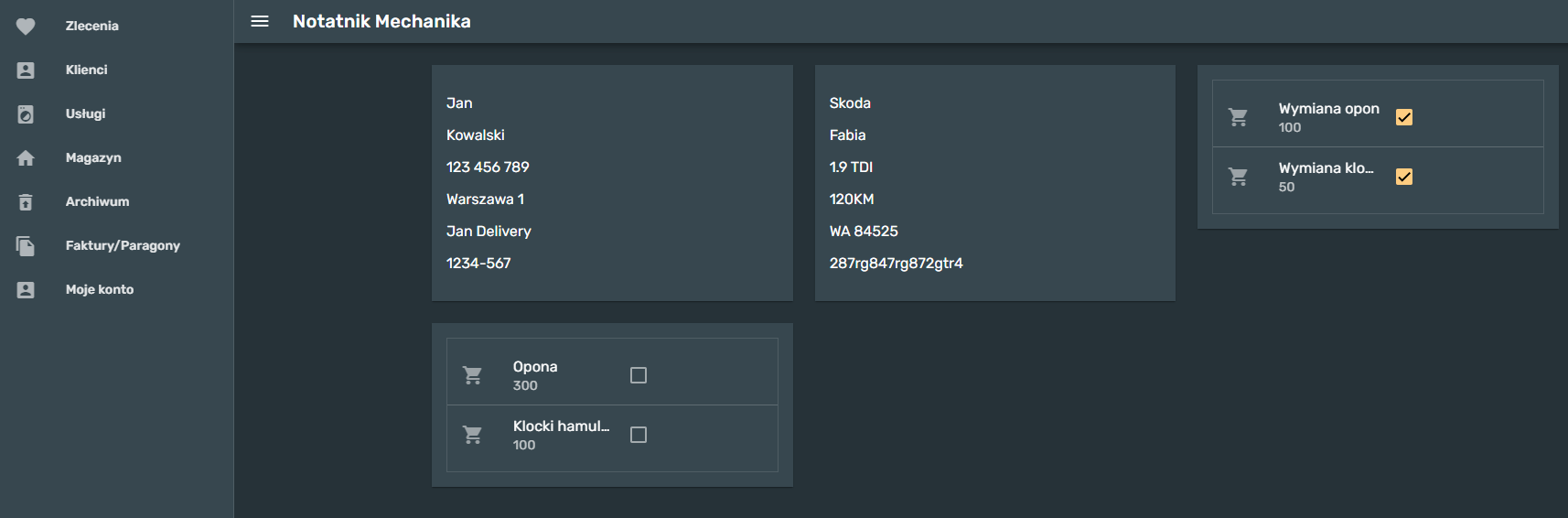
Task: Click the Usługi sidebar icon
Action: [x=26, y=114]
